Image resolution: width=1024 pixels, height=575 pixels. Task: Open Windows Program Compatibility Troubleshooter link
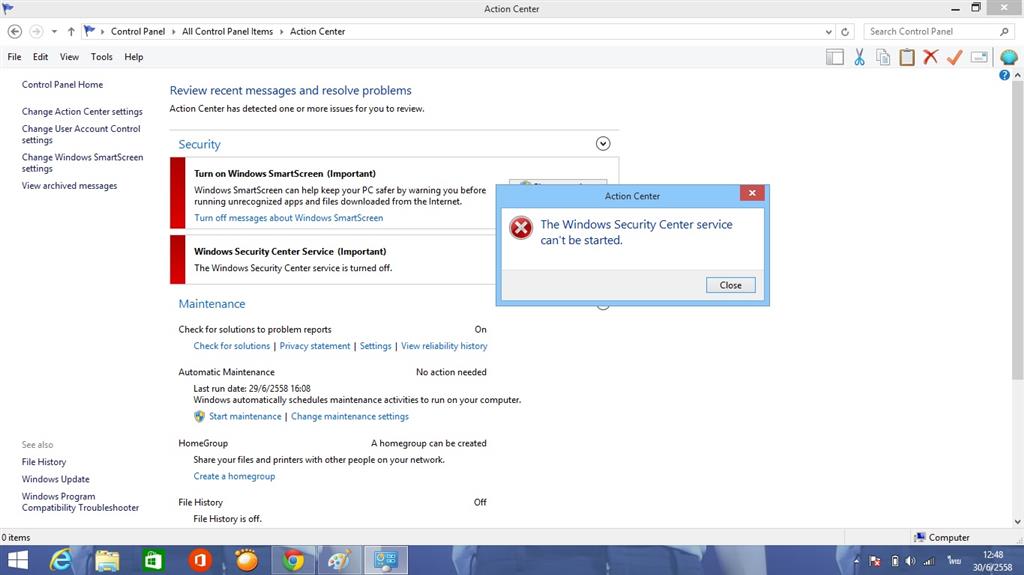tap(80, 502)
